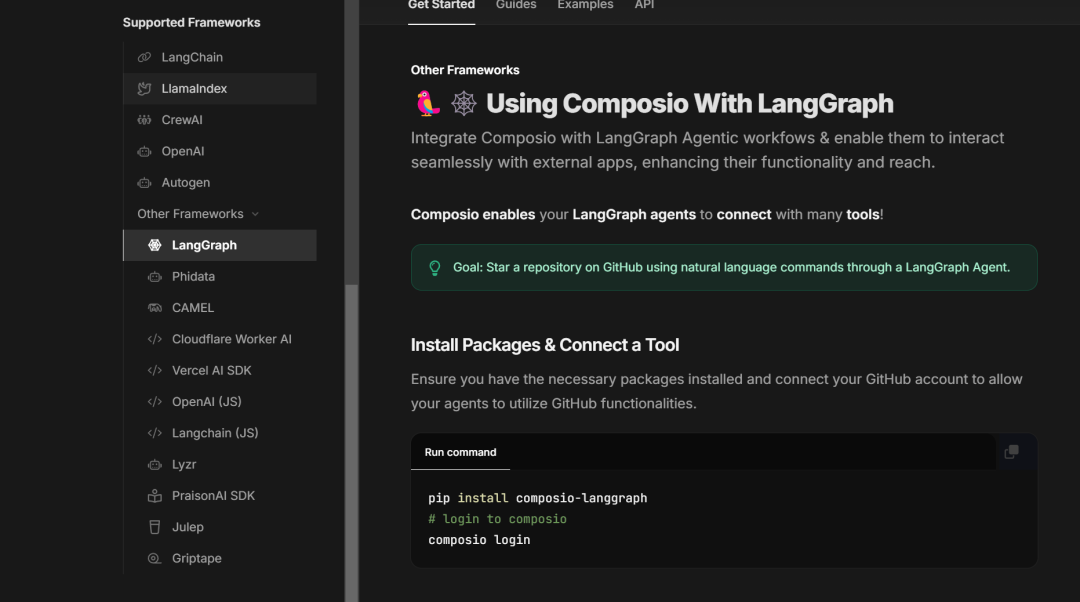This screenshot has height=602, width=1080.
Task: Select the Autogen sidebar icon
Action: click(x=145, y=182)
